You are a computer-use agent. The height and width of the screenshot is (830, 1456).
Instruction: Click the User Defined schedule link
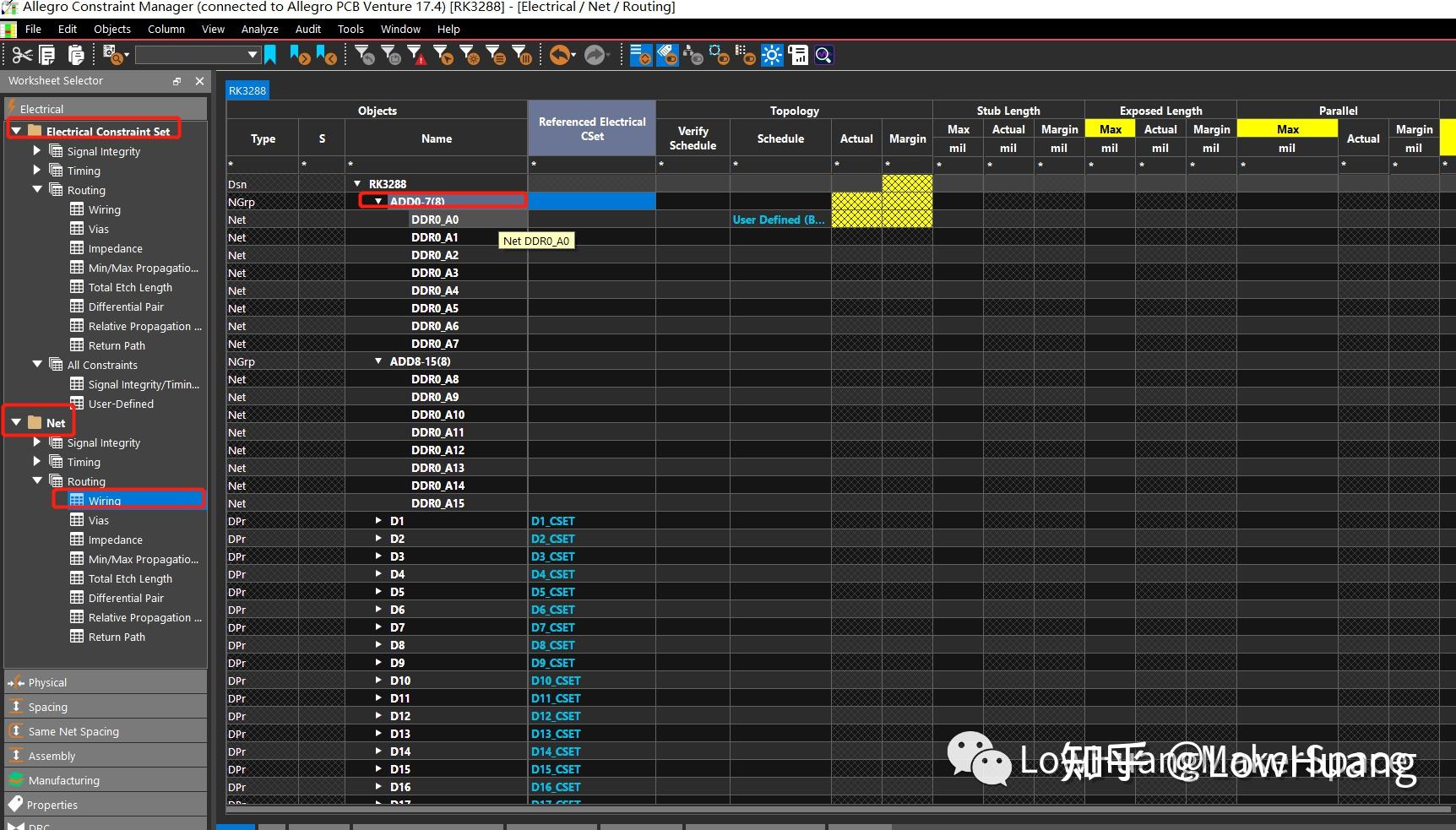pos(778,220)
